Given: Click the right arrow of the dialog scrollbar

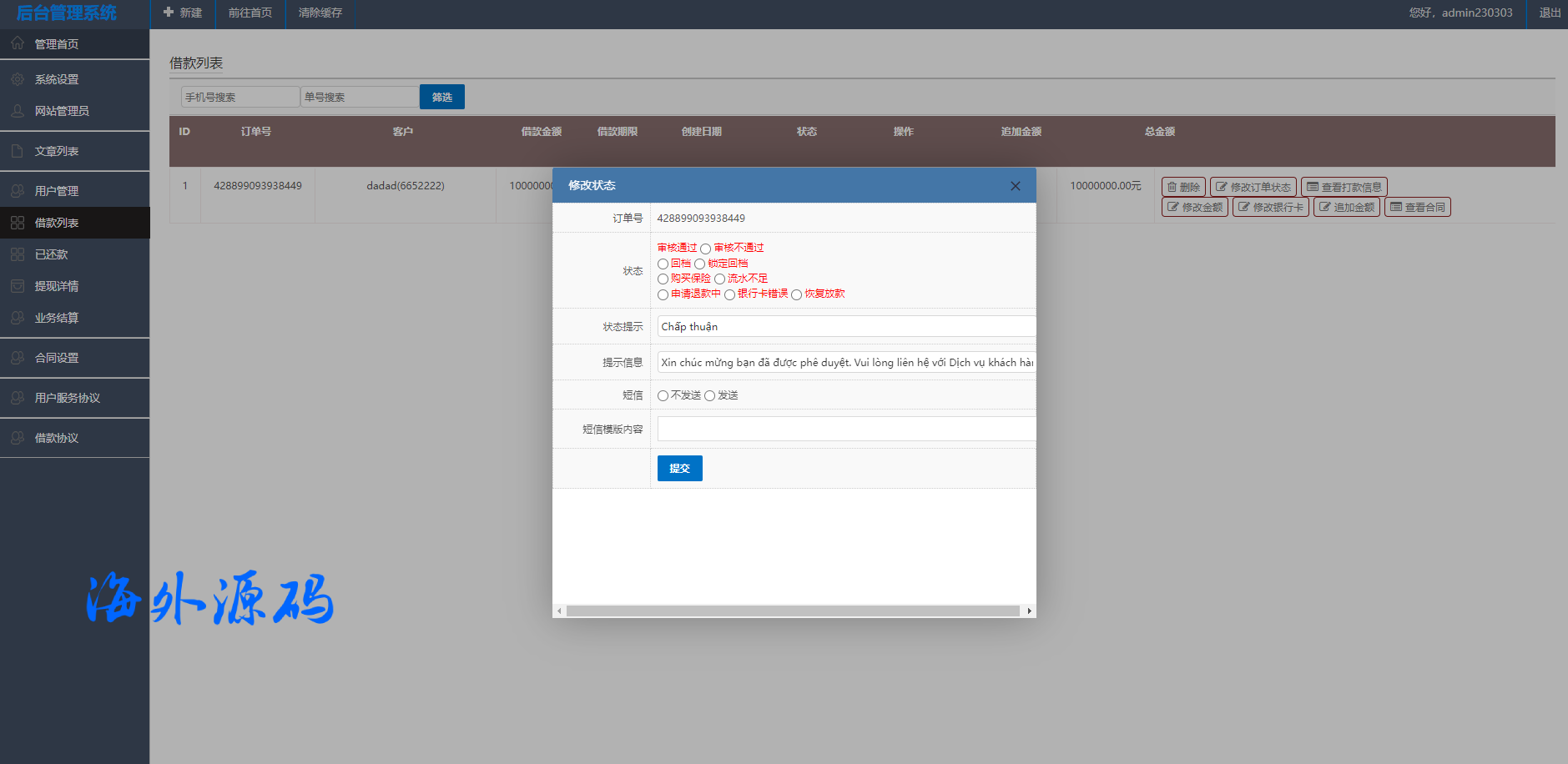Looking at the screenshot, I should [x=1029, y=611].
